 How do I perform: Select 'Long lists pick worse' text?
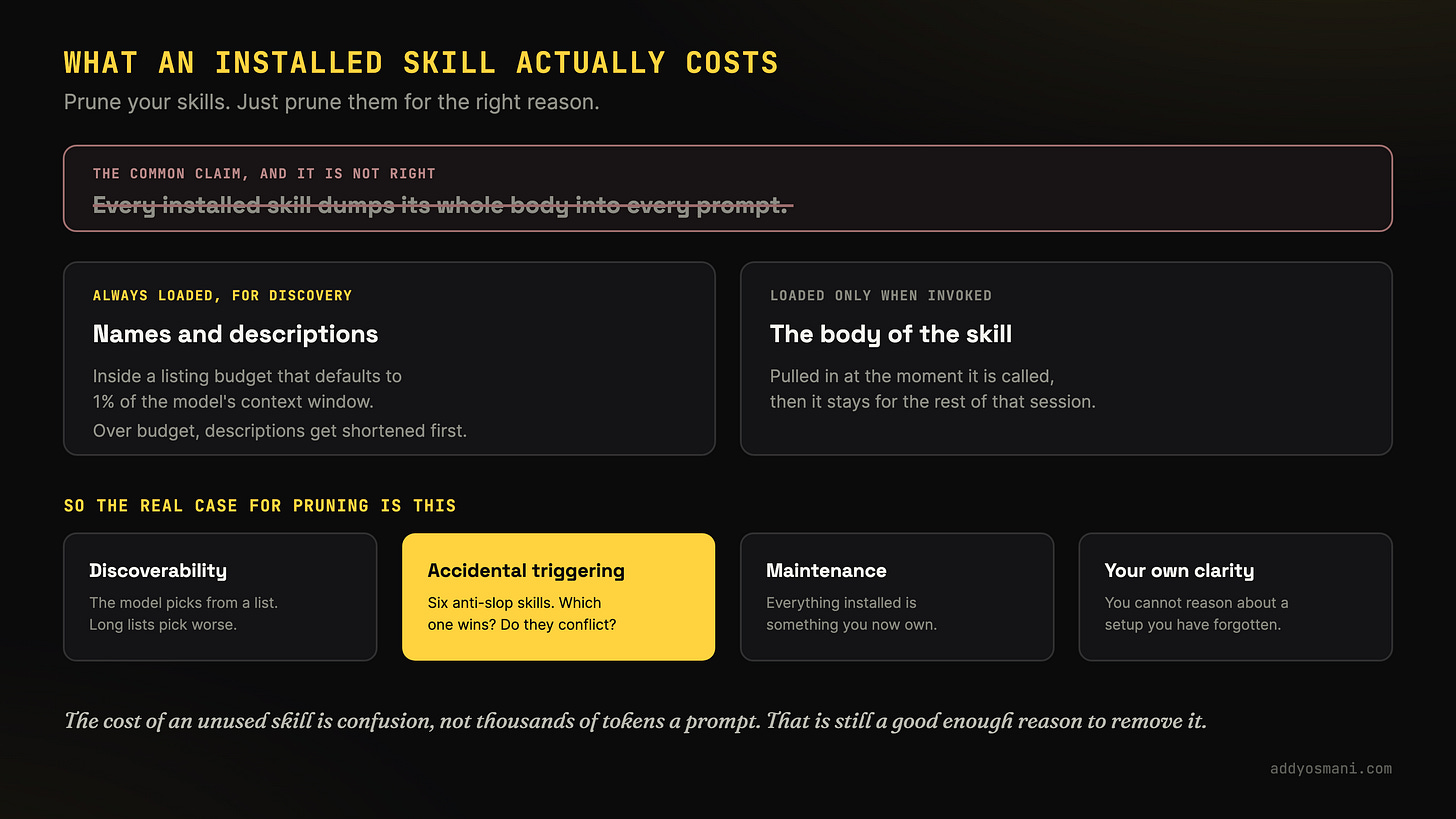pos(163,625)
